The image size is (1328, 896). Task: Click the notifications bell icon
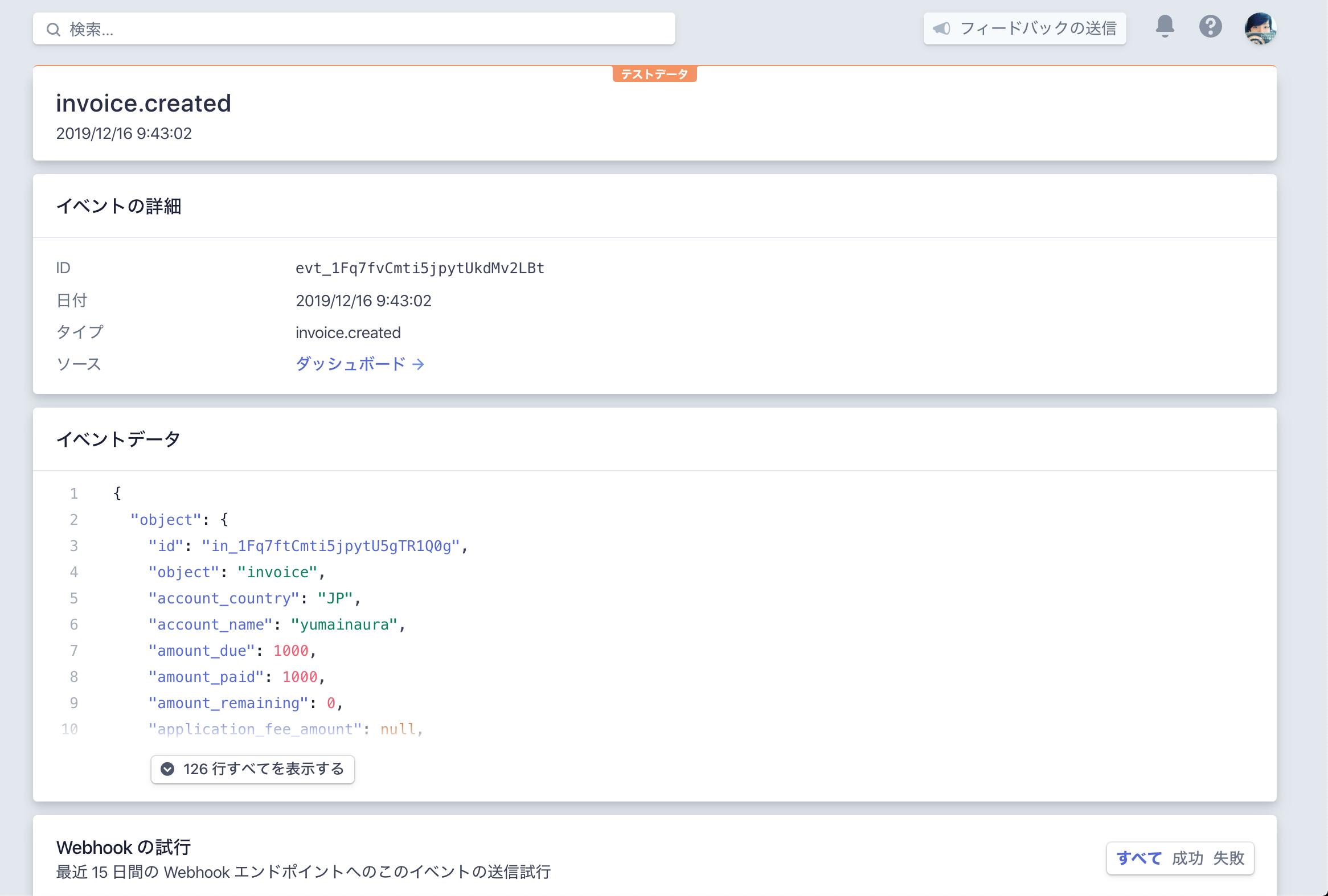pyautogui.click(x=1164, y=26)
